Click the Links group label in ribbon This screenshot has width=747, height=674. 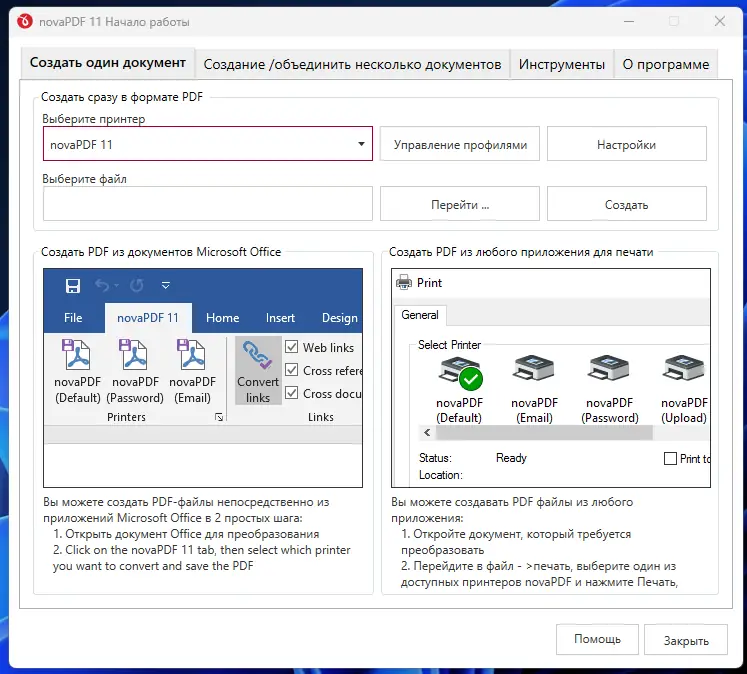[321, 417]
